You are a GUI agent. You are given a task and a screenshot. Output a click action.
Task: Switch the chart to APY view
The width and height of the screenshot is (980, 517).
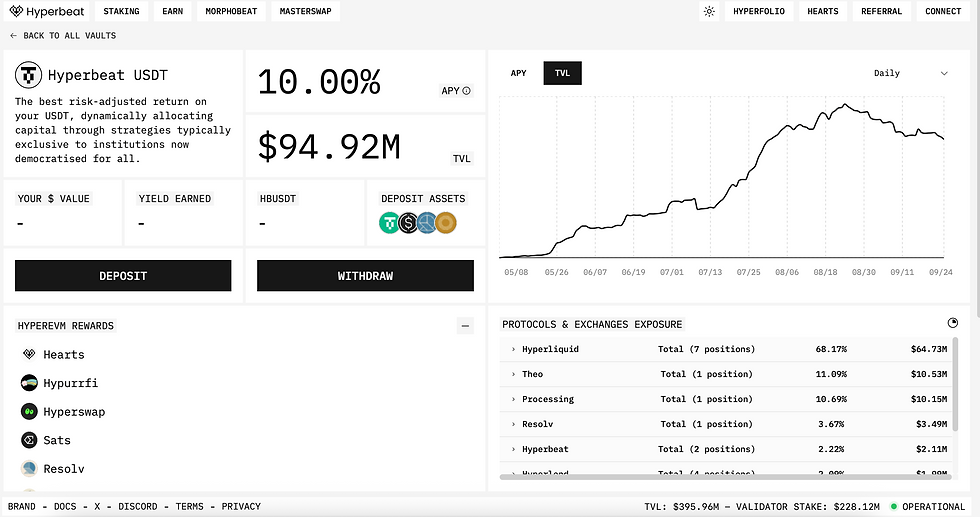click(x=518, y=73)
